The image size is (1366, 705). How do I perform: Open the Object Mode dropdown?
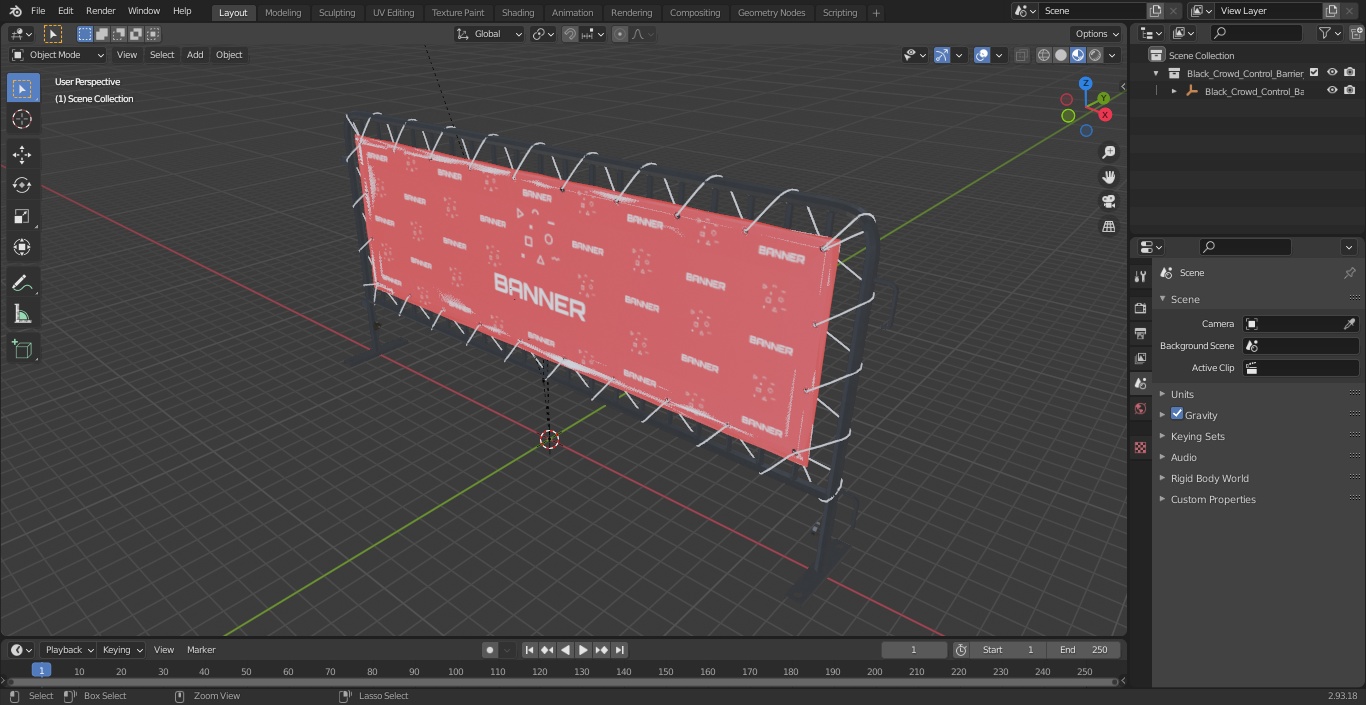tap(58, 55)
